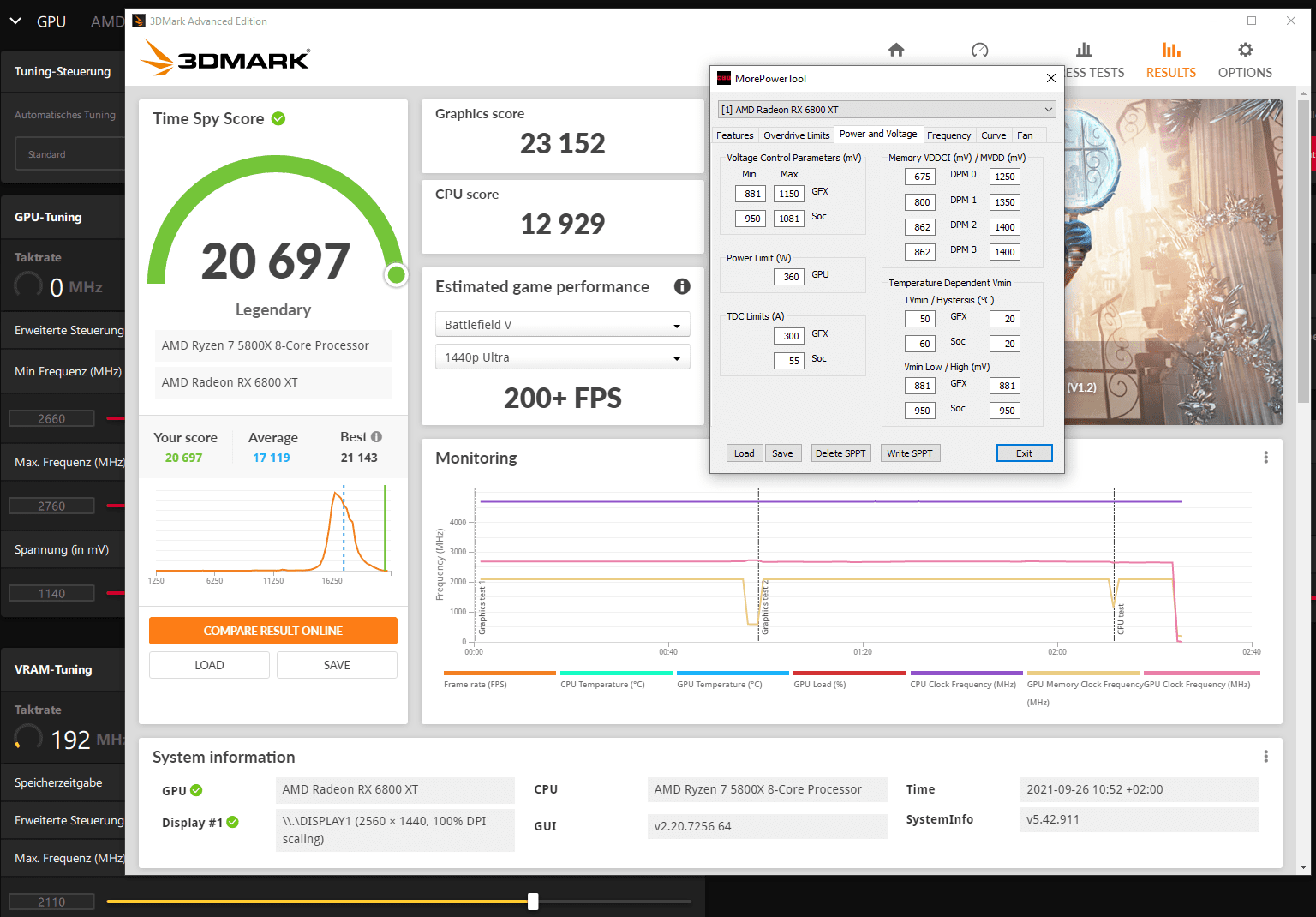Open the Results bar chart icon
1316x917 pixels.
click(x=1171, y=50)
